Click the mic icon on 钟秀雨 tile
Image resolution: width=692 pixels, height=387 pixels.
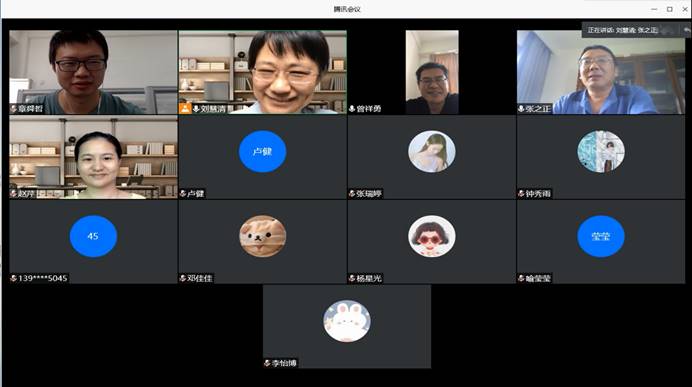[x=521, y=193]
